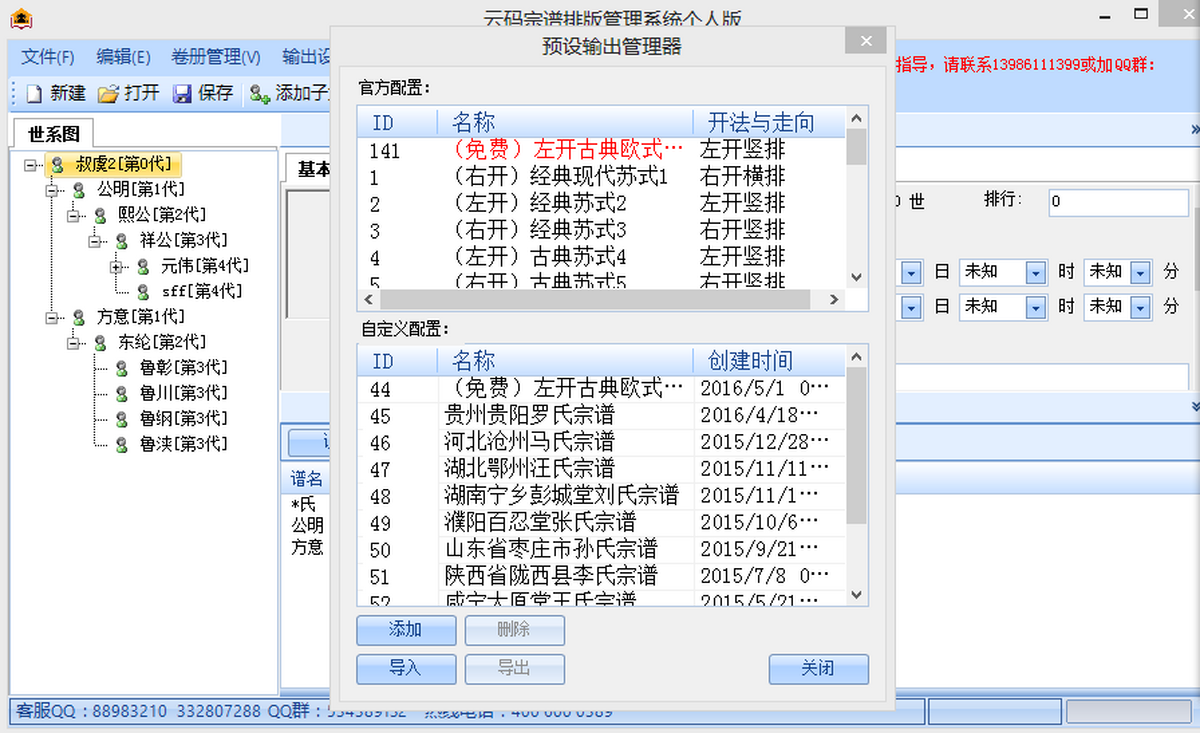Click person icon beside 熙公[第2代]
This screenshot has width=1200, height=733.
(100, 215)
